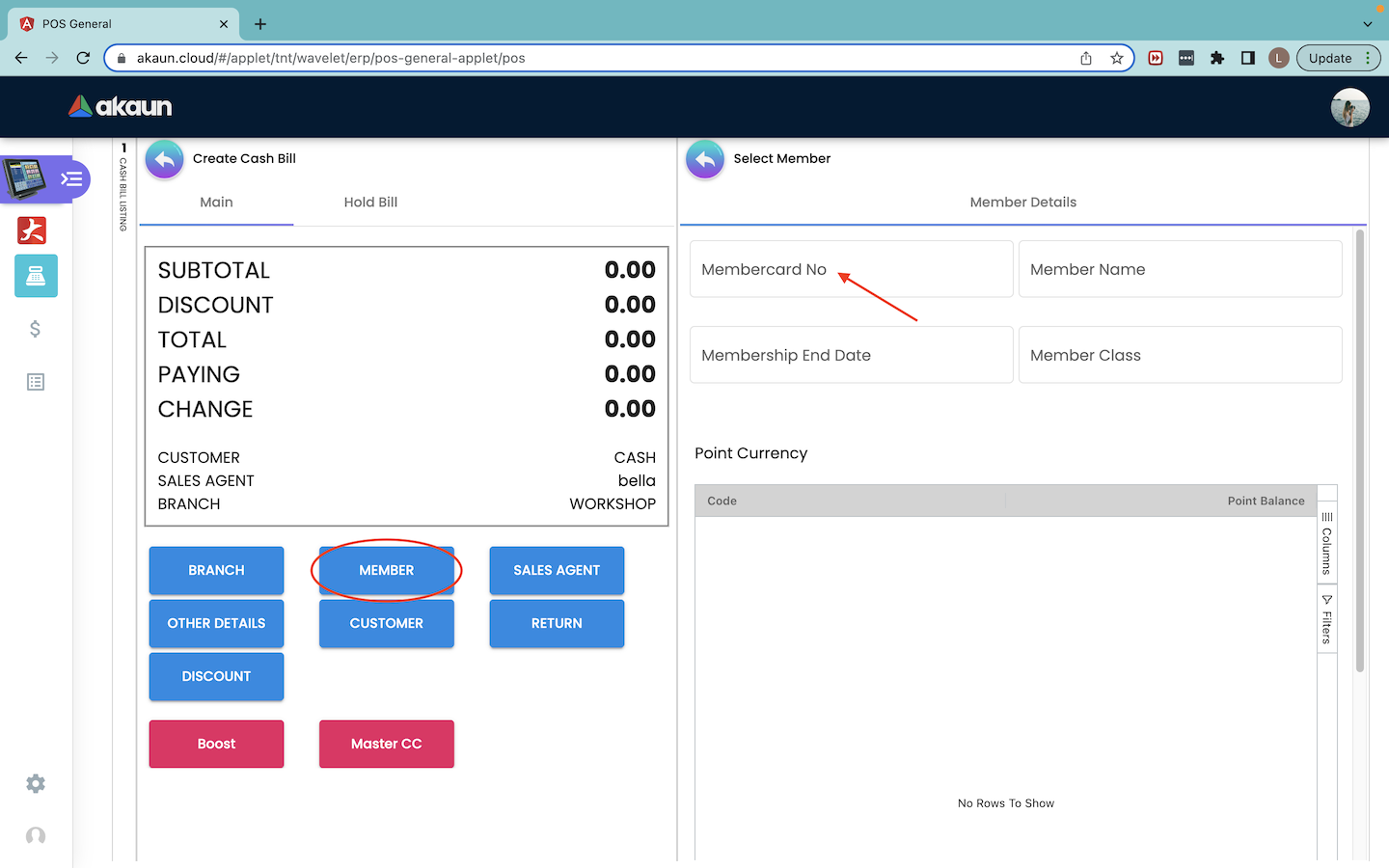Click the browser forward arrow
Screen dimensions: 1389x868
click(x=52, y=58)
